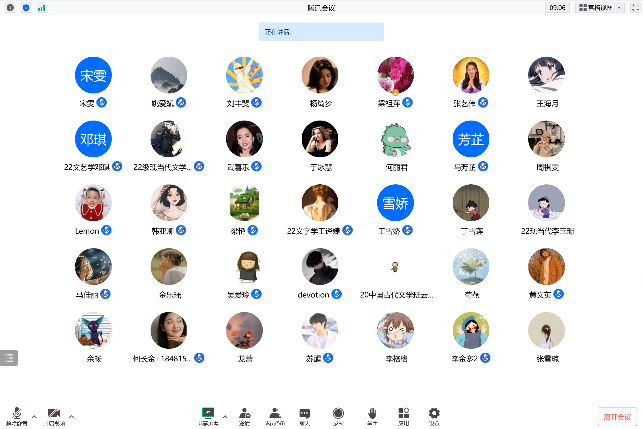The width and height of the screenshot is (643, 429).
Task: Start recording with the record icon
Action: [338, 415]
